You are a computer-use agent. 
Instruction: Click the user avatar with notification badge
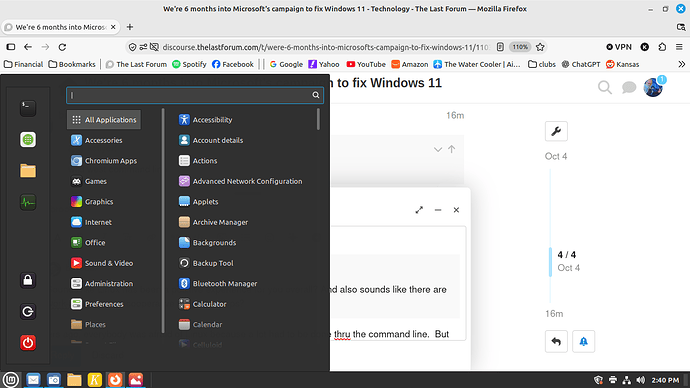tap(654, 87)
